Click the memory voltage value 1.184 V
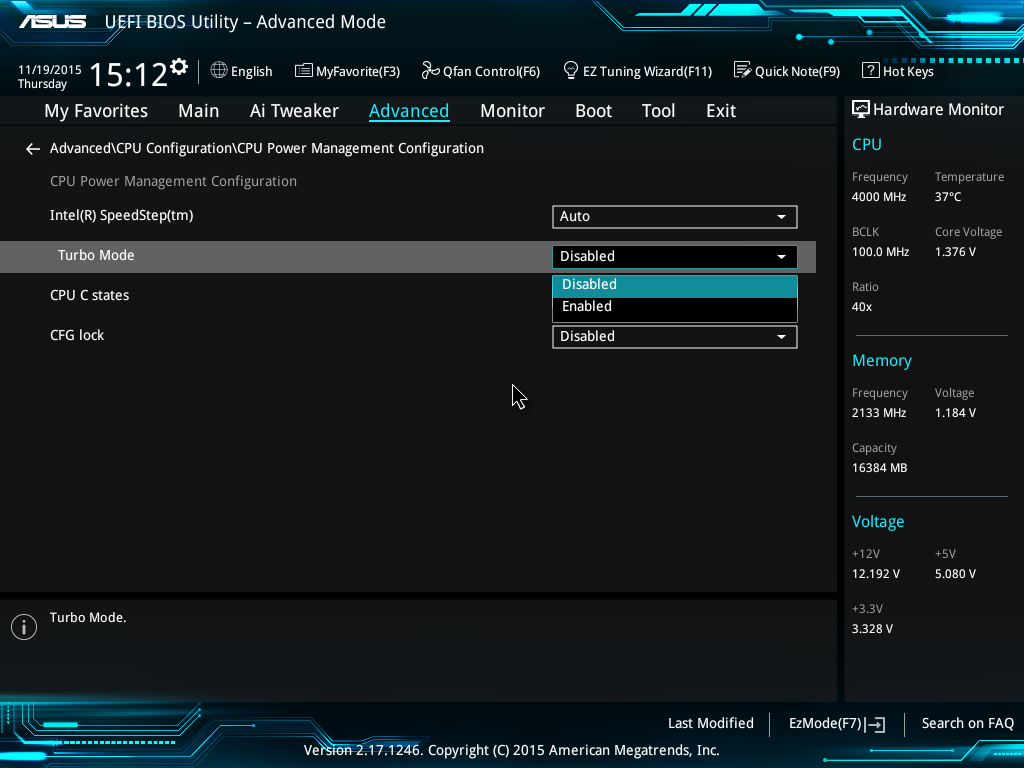This screenshot has height=768, width=1024. (955, 413)
